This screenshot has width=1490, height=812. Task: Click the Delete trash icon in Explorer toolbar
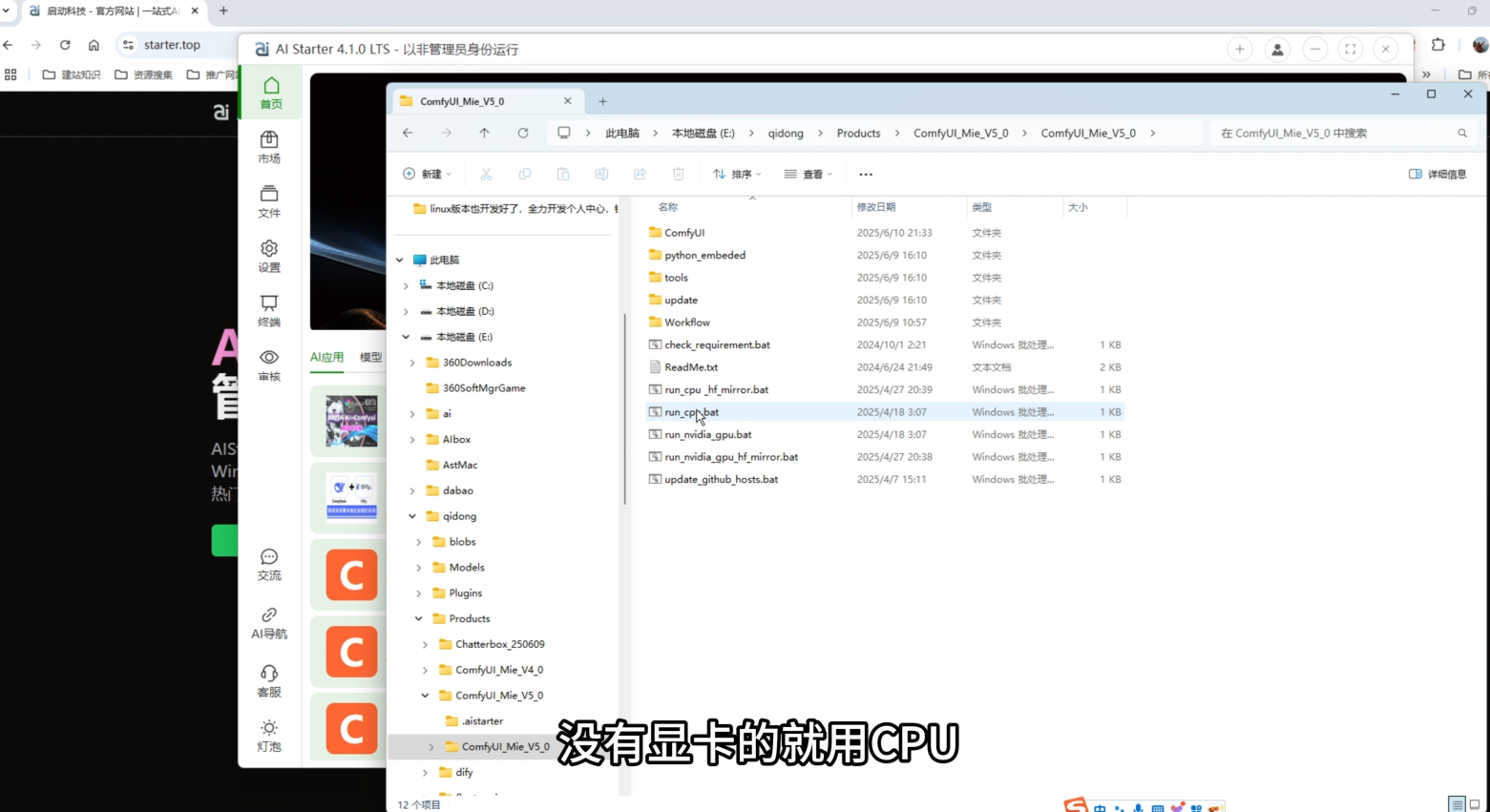pos(679,174)
